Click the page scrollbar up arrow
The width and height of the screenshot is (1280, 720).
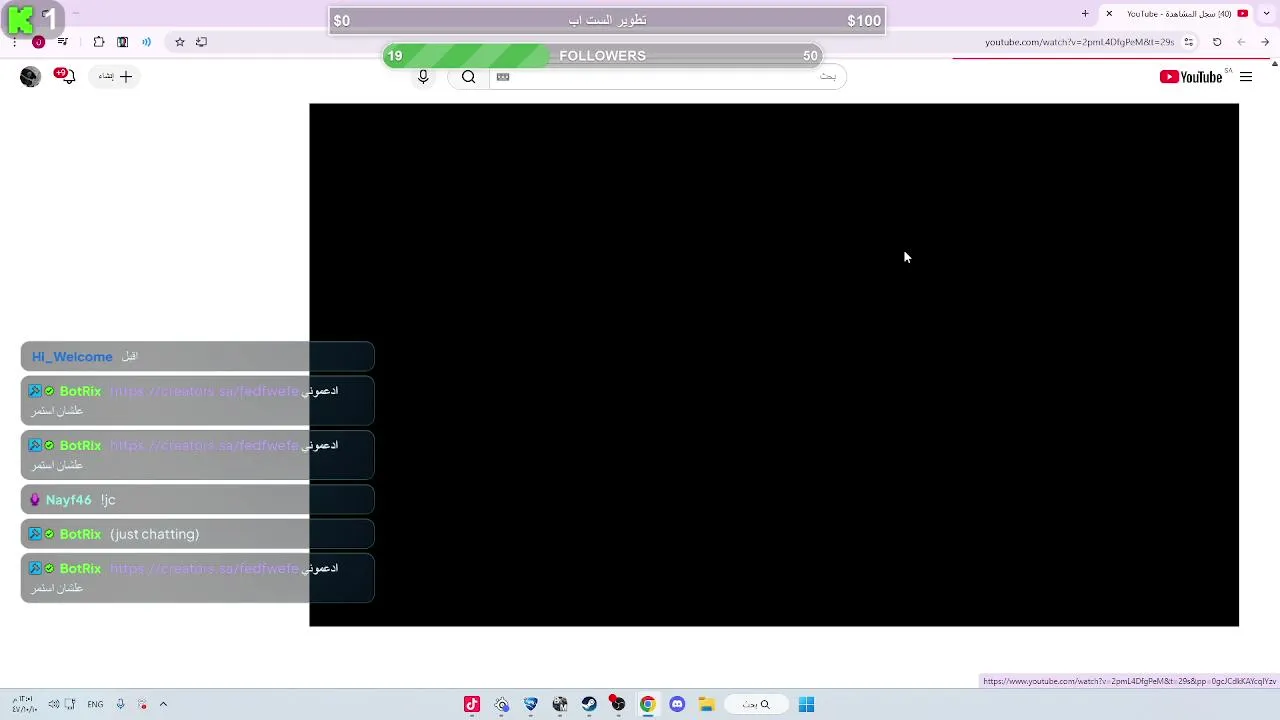click(1274, 63)
